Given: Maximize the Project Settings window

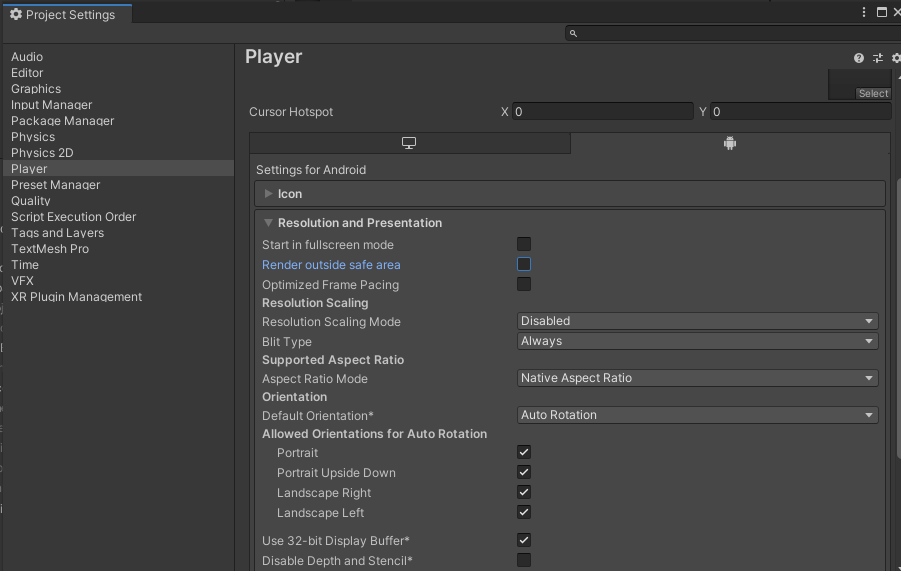Looking at the screenshot, I should (881, 12).
